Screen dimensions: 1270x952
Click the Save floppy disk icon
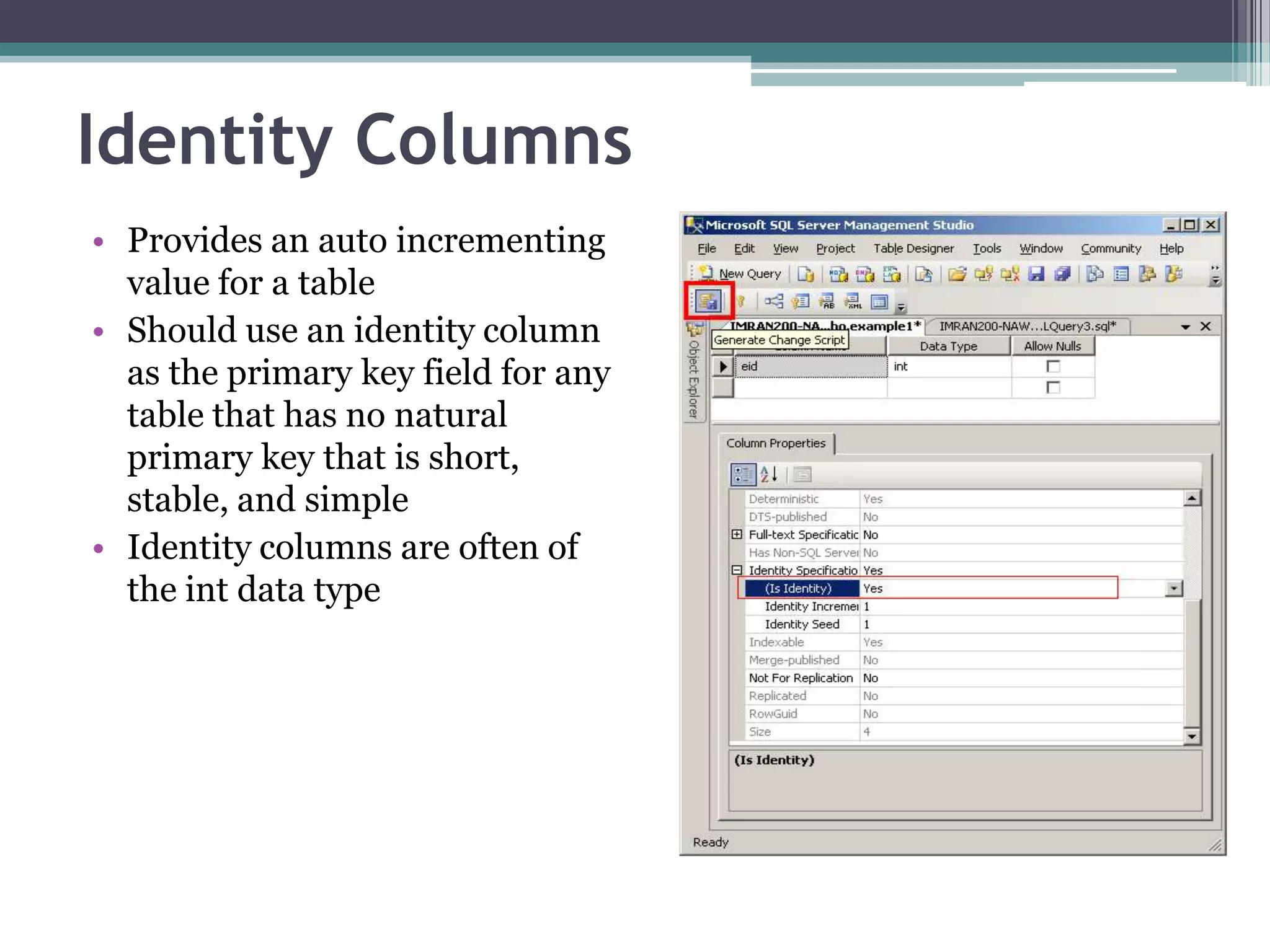tap(1036, 274)
